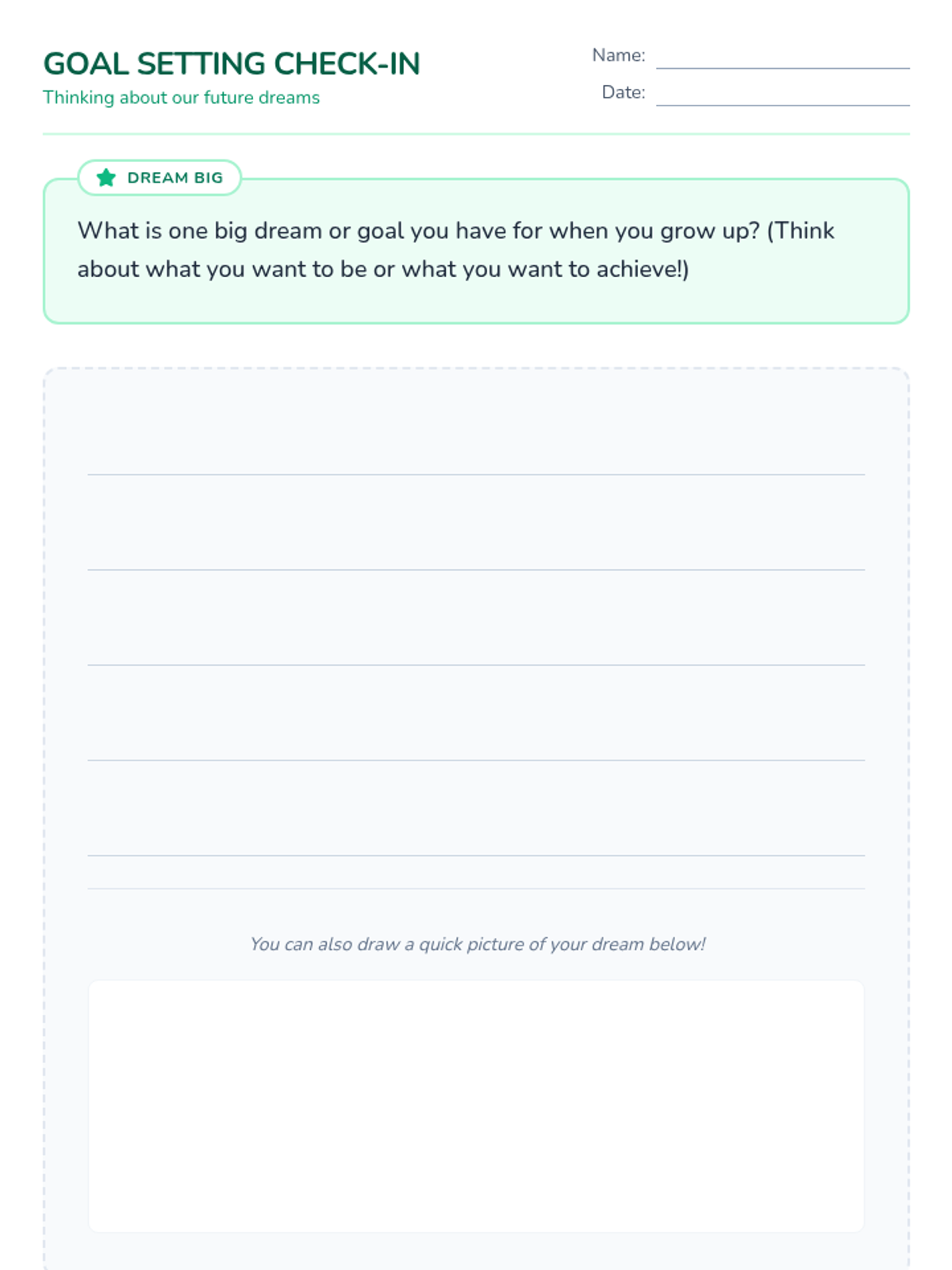The height and width of the screenshot is (1270, 952).
Task: Click the 'Thinking about our future dreams' subtitle
Action: [x=181, y=98]
